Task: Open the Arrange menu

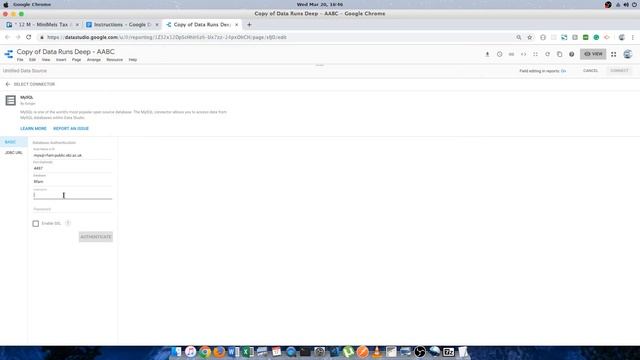Action: (94, 60)
